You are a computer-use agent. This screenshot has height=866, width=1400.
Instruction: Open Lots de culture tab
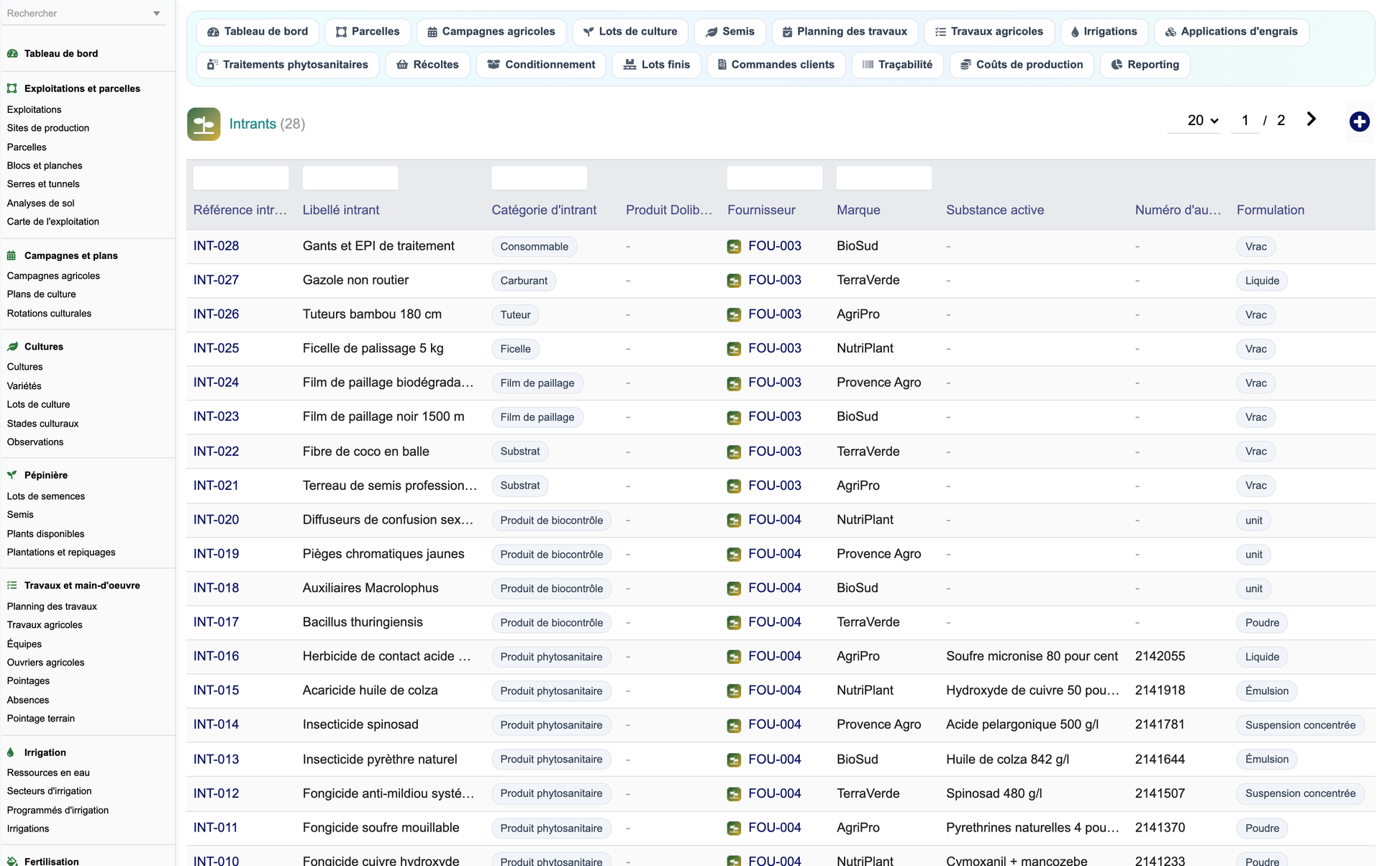[630, 32]
